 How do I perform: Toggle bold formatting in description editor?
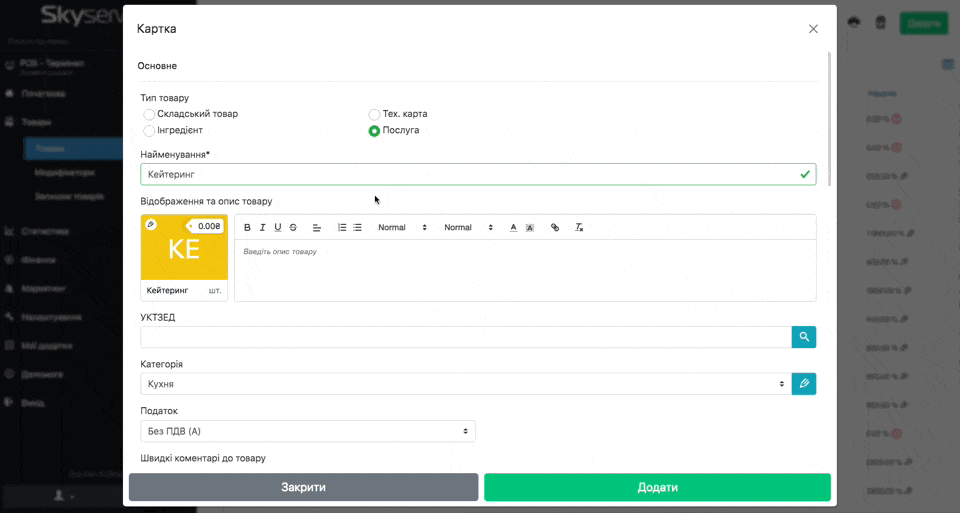pos(247,228)
